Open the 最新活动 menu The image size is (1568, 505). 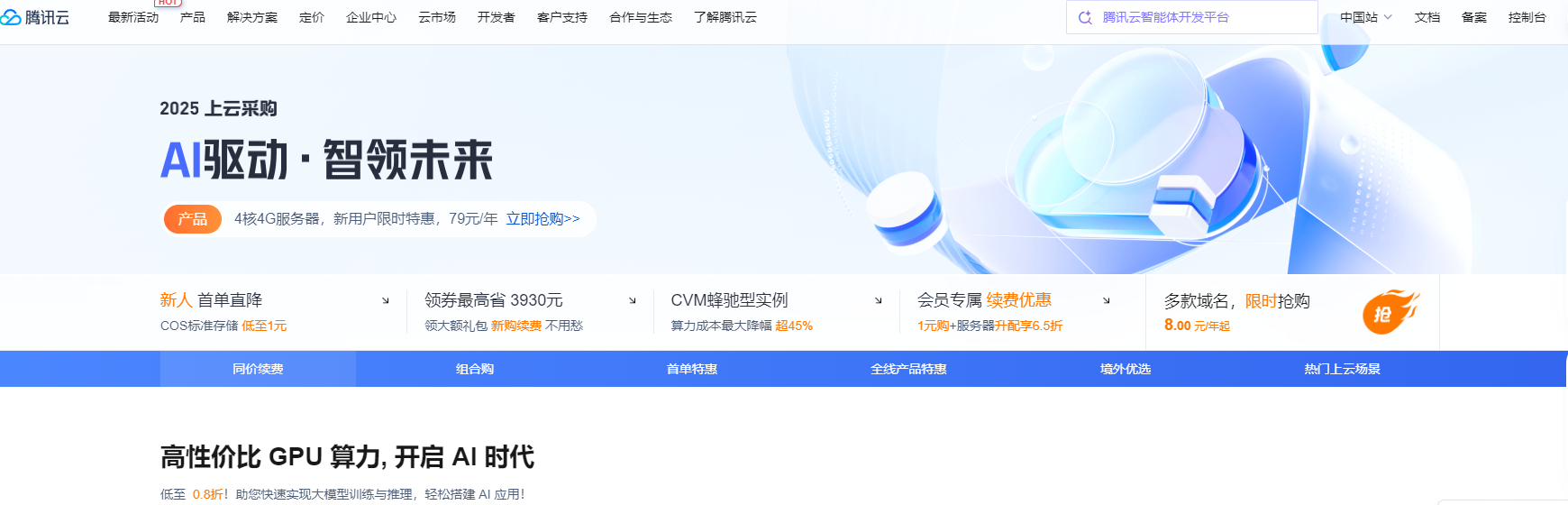pyautogui.click(x=133, y=17)
